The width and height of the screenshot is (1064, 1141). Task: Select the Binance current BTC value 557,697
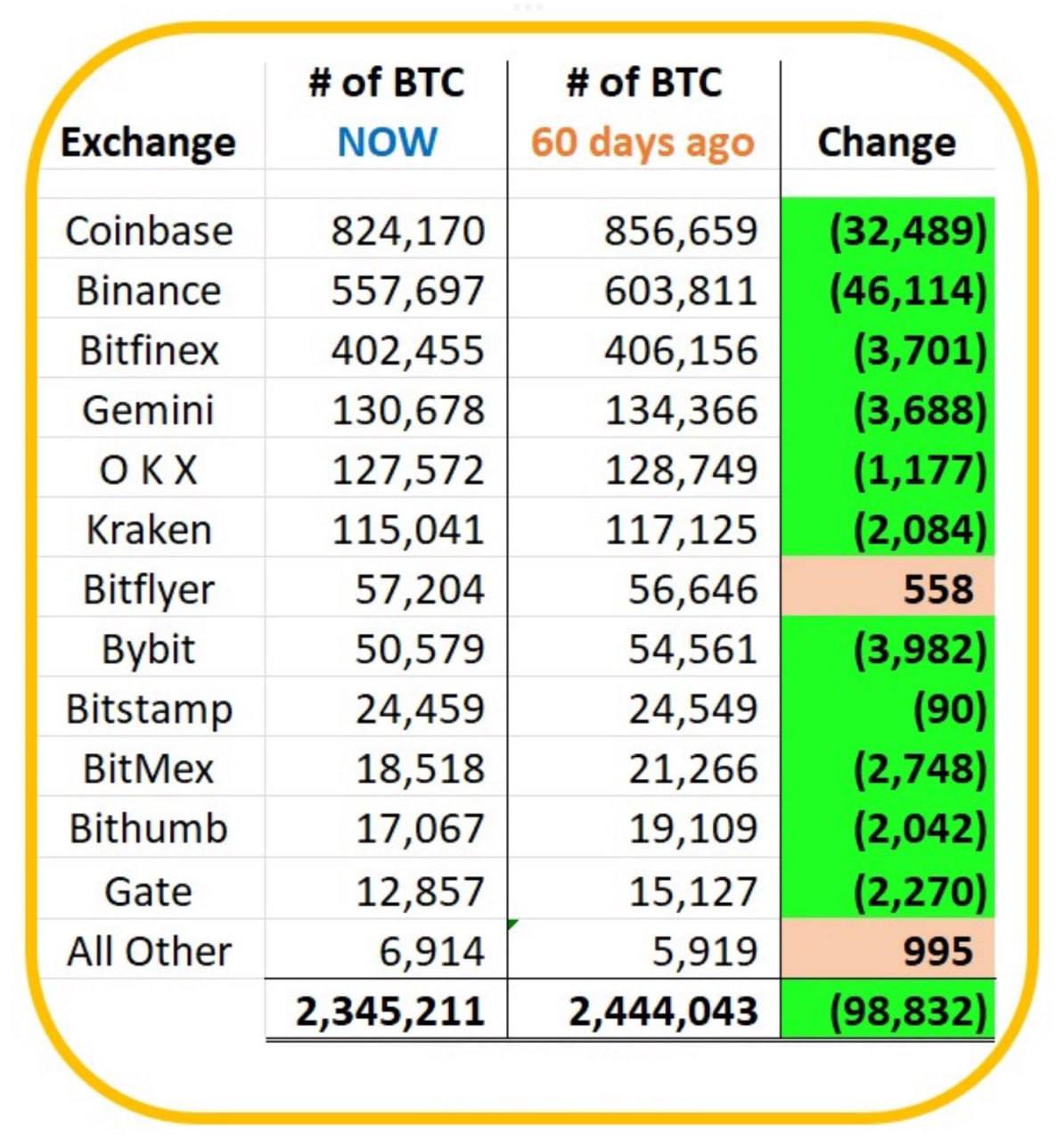408,291
